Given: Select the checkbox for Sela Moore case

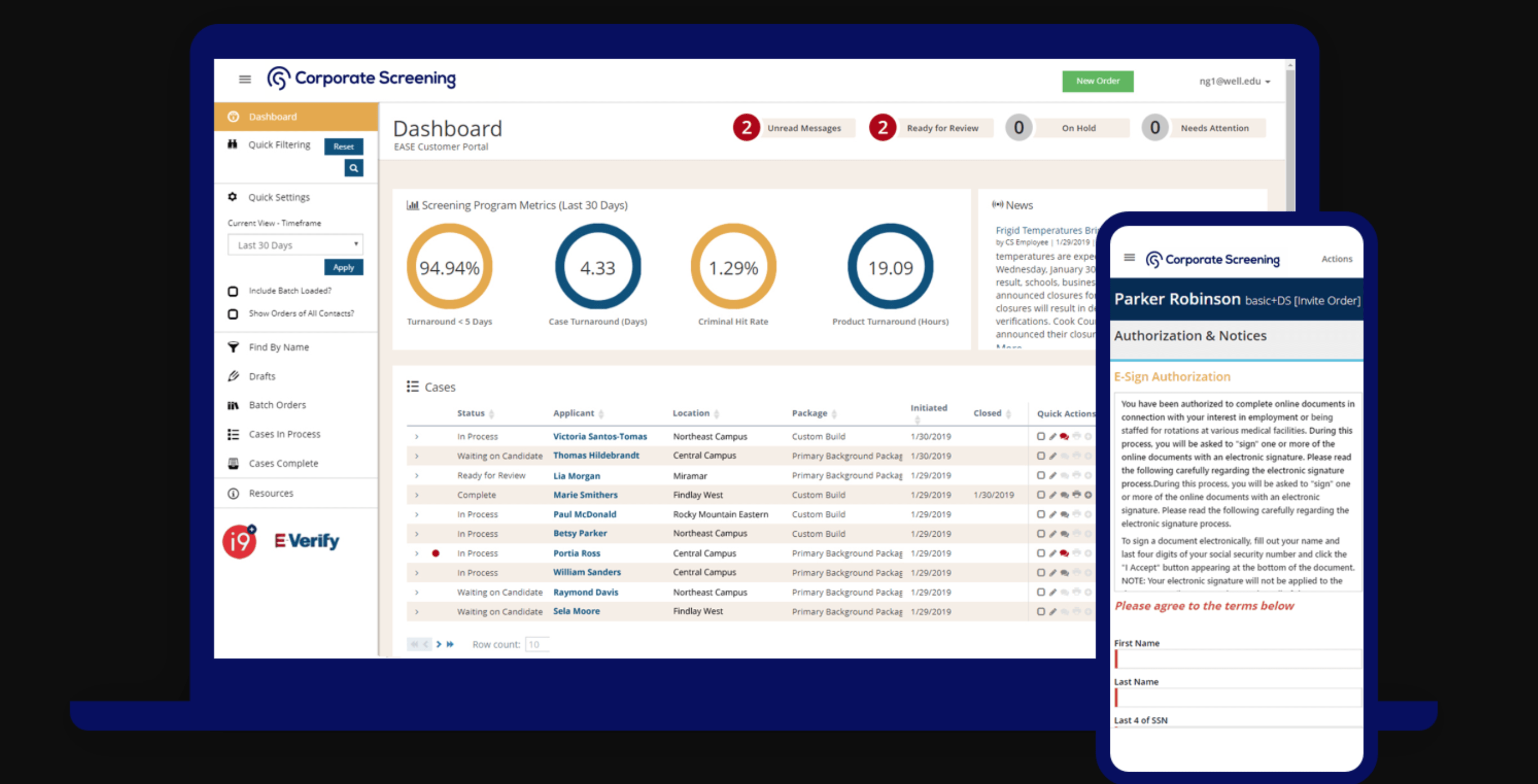Looking at the screenshot, I should (1041, 612).
